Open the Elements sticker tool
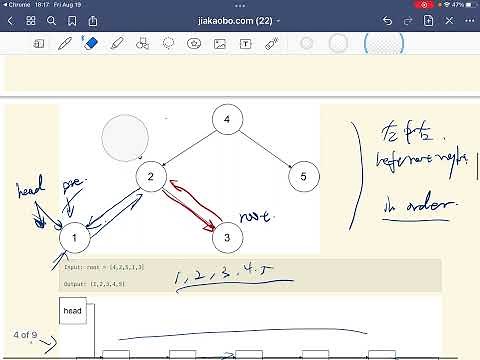480x360 pixels. (194, 44)
